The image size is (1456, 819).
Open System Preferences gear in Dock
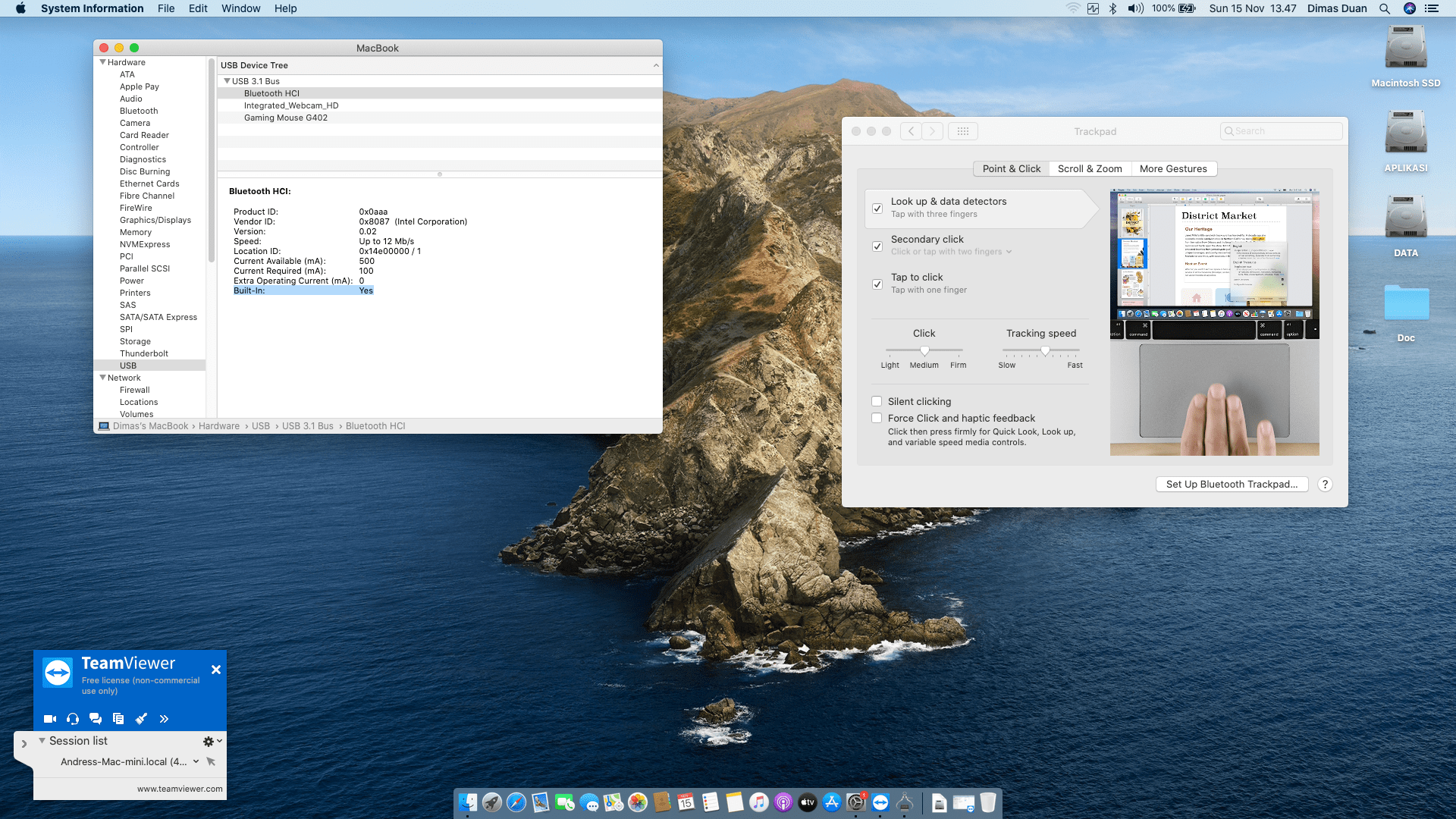point(856,802)
